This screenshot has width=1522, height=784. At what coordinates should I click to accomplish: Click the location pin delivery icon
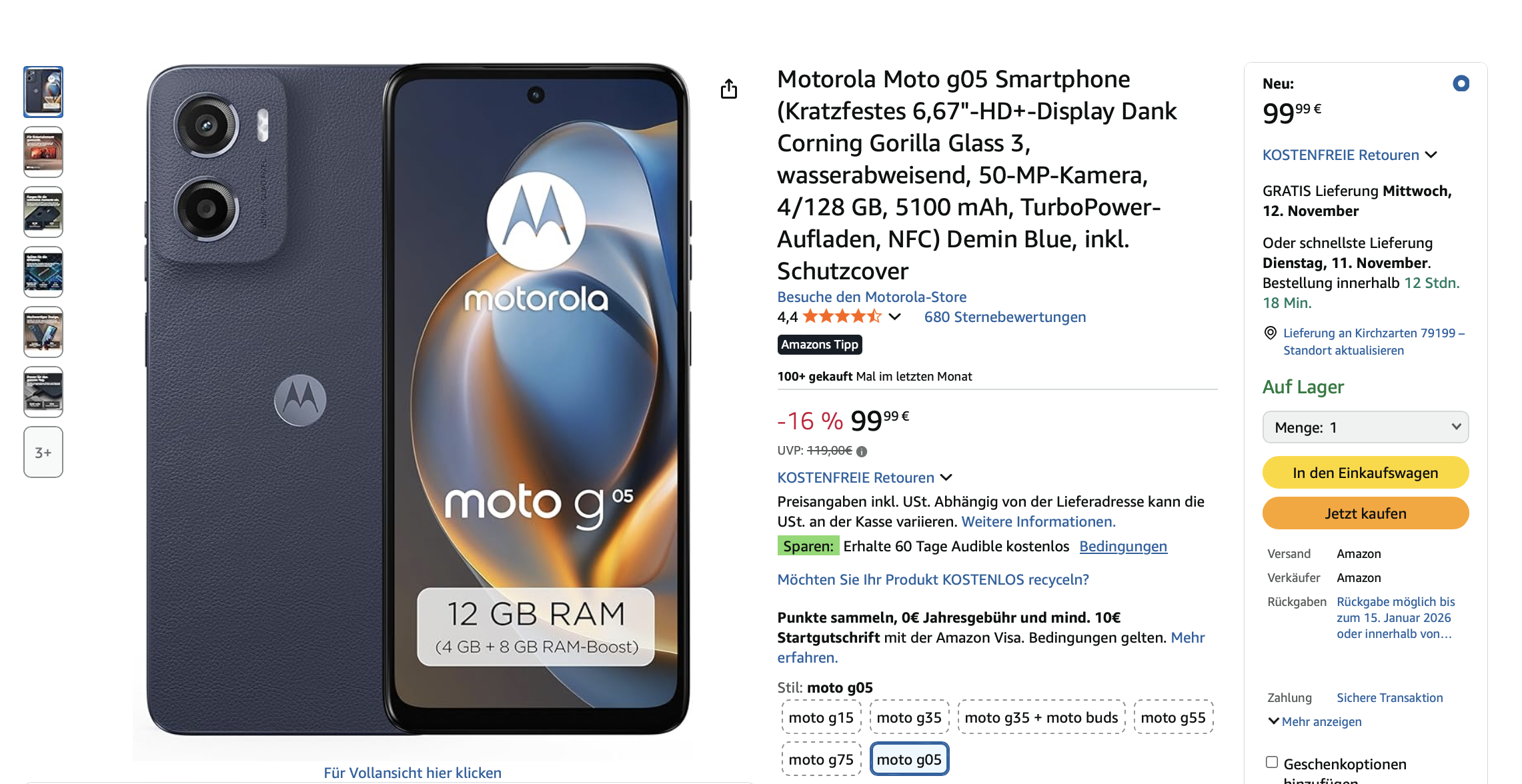click(x=1271, y=333)
